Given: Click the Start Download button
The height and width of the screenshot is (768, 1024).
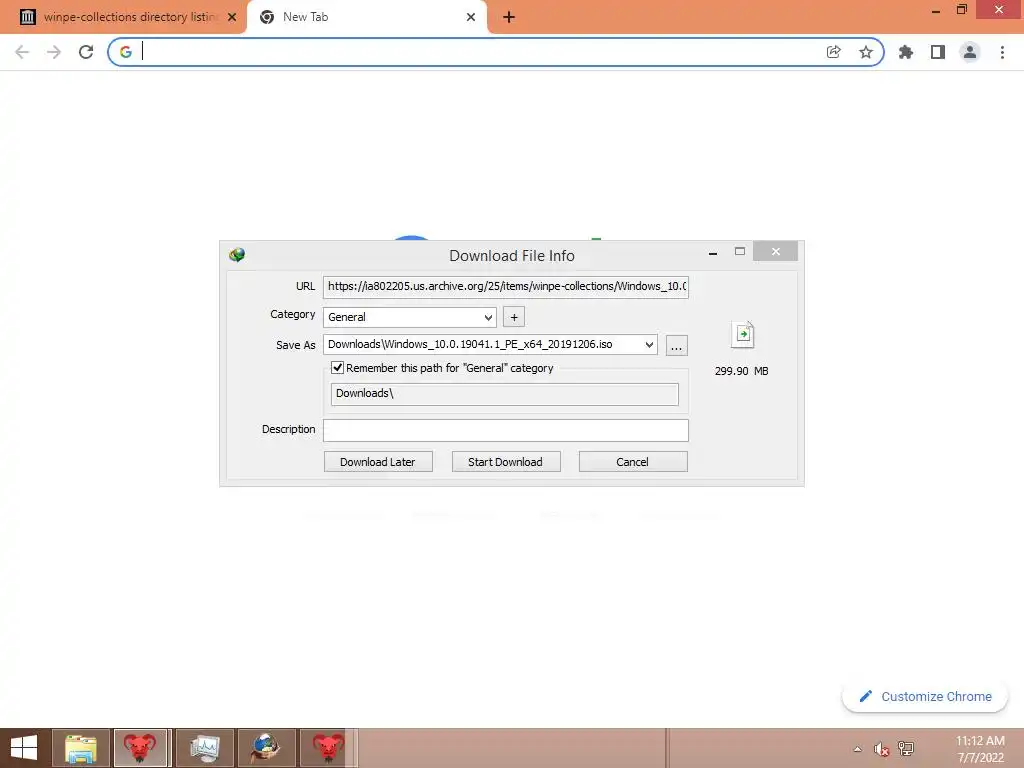Looking at the screenshot, I should (x=505, y=462).
